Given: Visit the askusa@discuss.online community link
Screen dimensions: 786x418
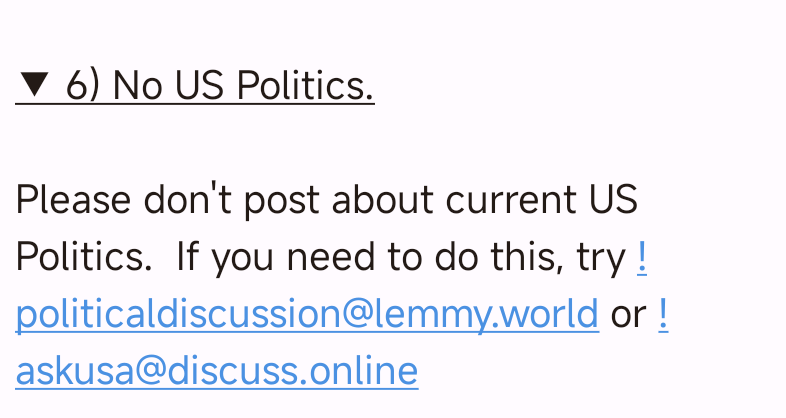Looking at the screenshot, I should click(216, 371).
